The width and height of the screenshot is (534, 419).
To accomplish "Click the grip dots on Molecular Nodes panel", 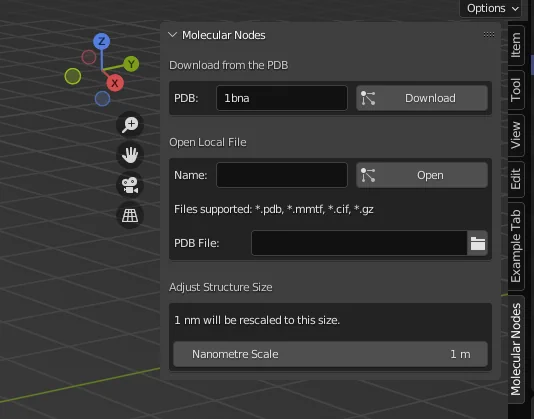I will pos(489,35).
